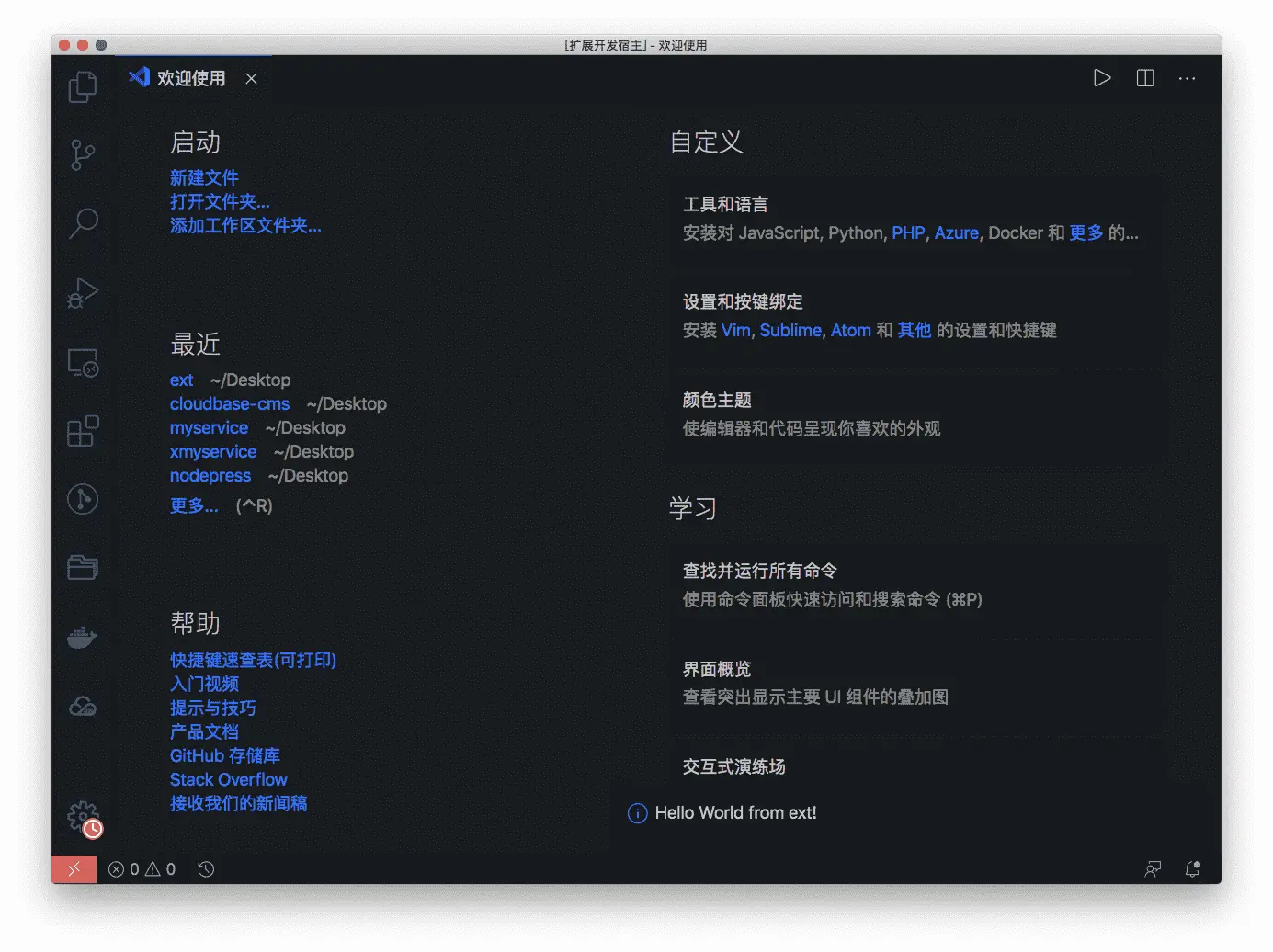Close the 欢迎使用 tab

tap(251, 79)
